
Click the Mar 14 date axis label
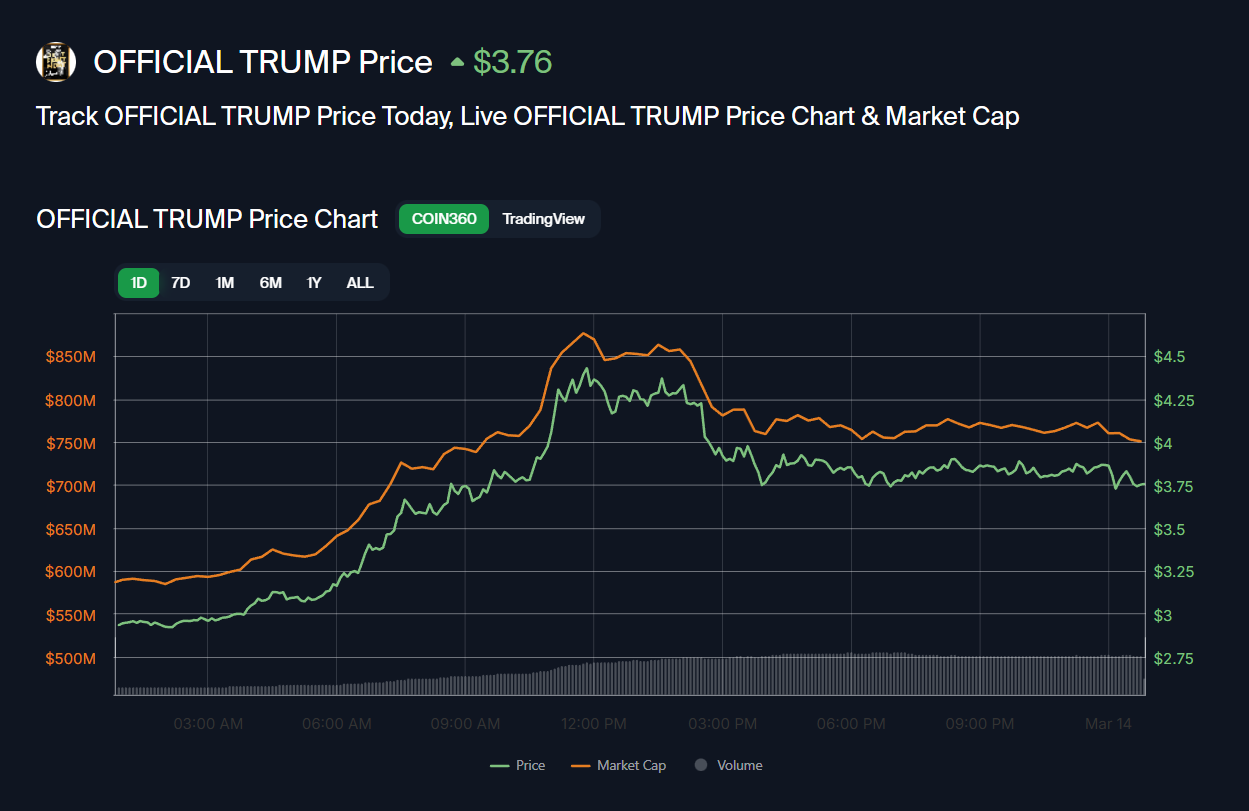pos(1110,724)
